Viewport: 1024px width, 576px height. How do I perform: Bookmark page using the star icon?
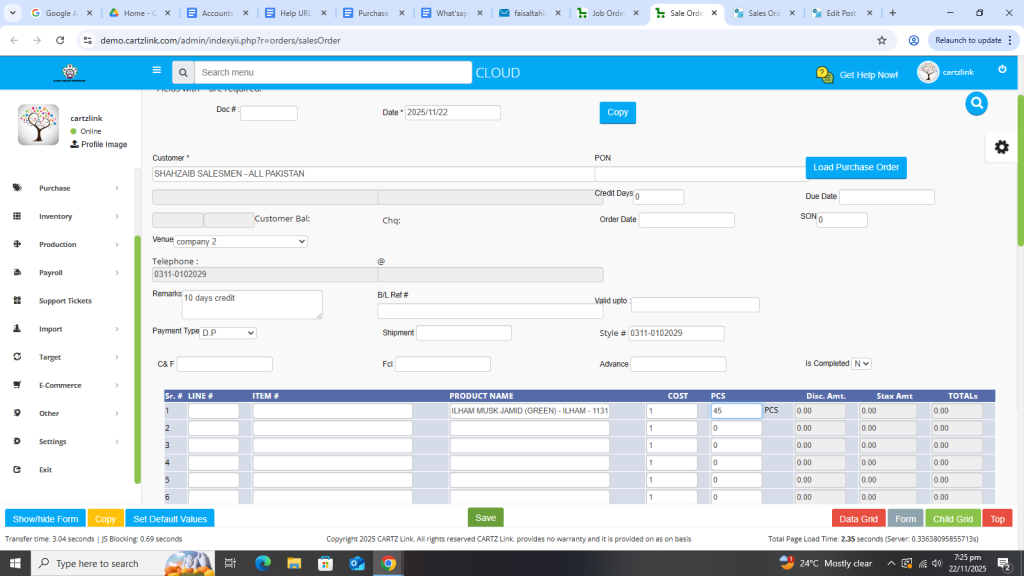coord(881,40)
